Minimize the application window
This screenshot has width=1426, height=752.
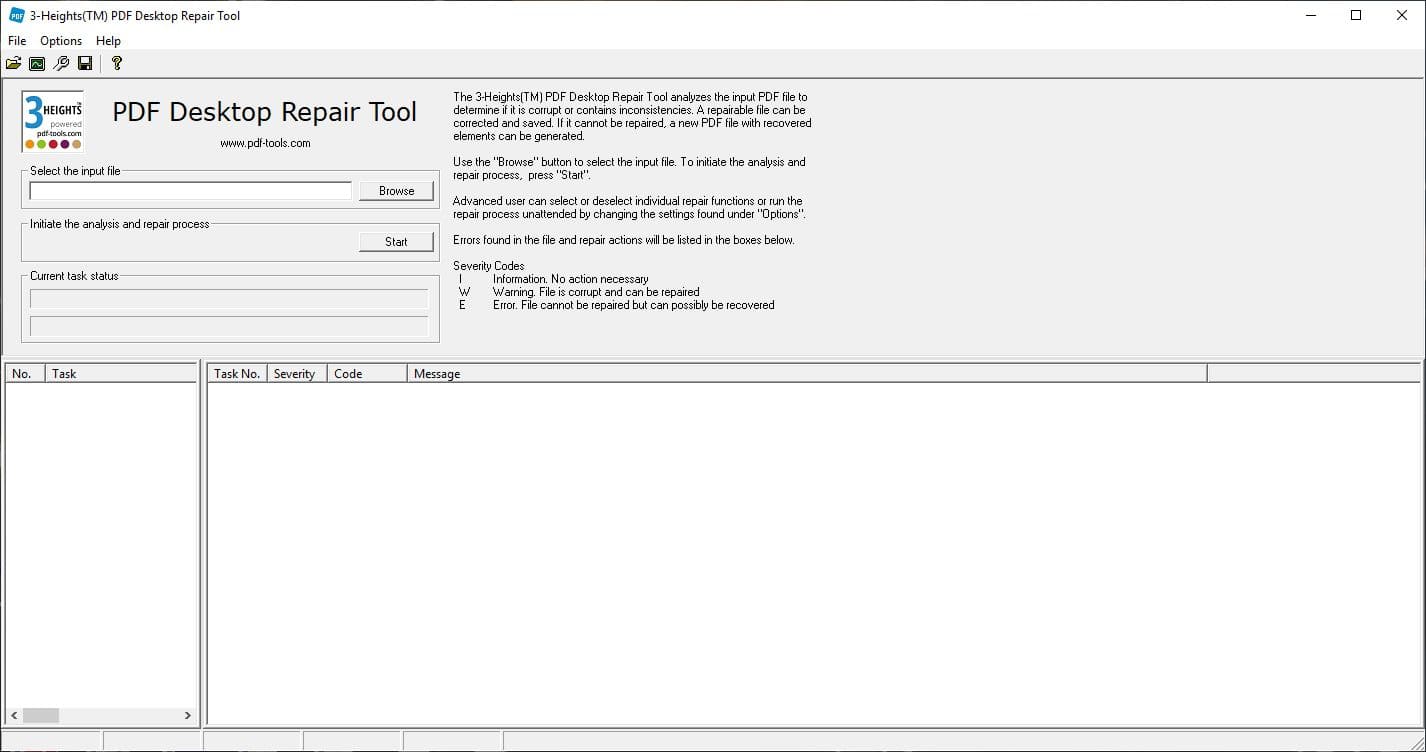[1310, 15]
